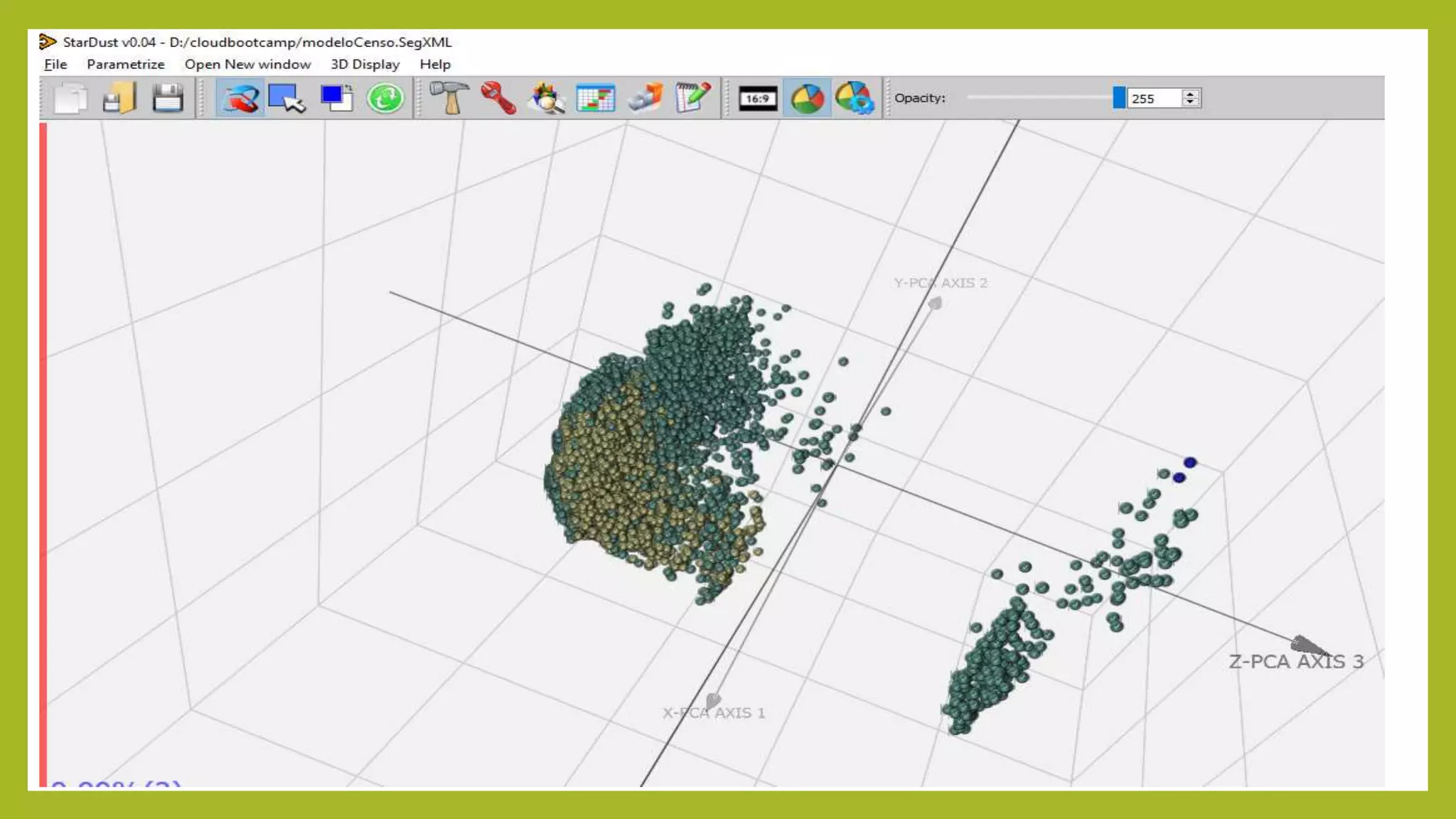Click the open file folder icon
The width and height of the screenshot is (1456, 819).
(119, 98)
